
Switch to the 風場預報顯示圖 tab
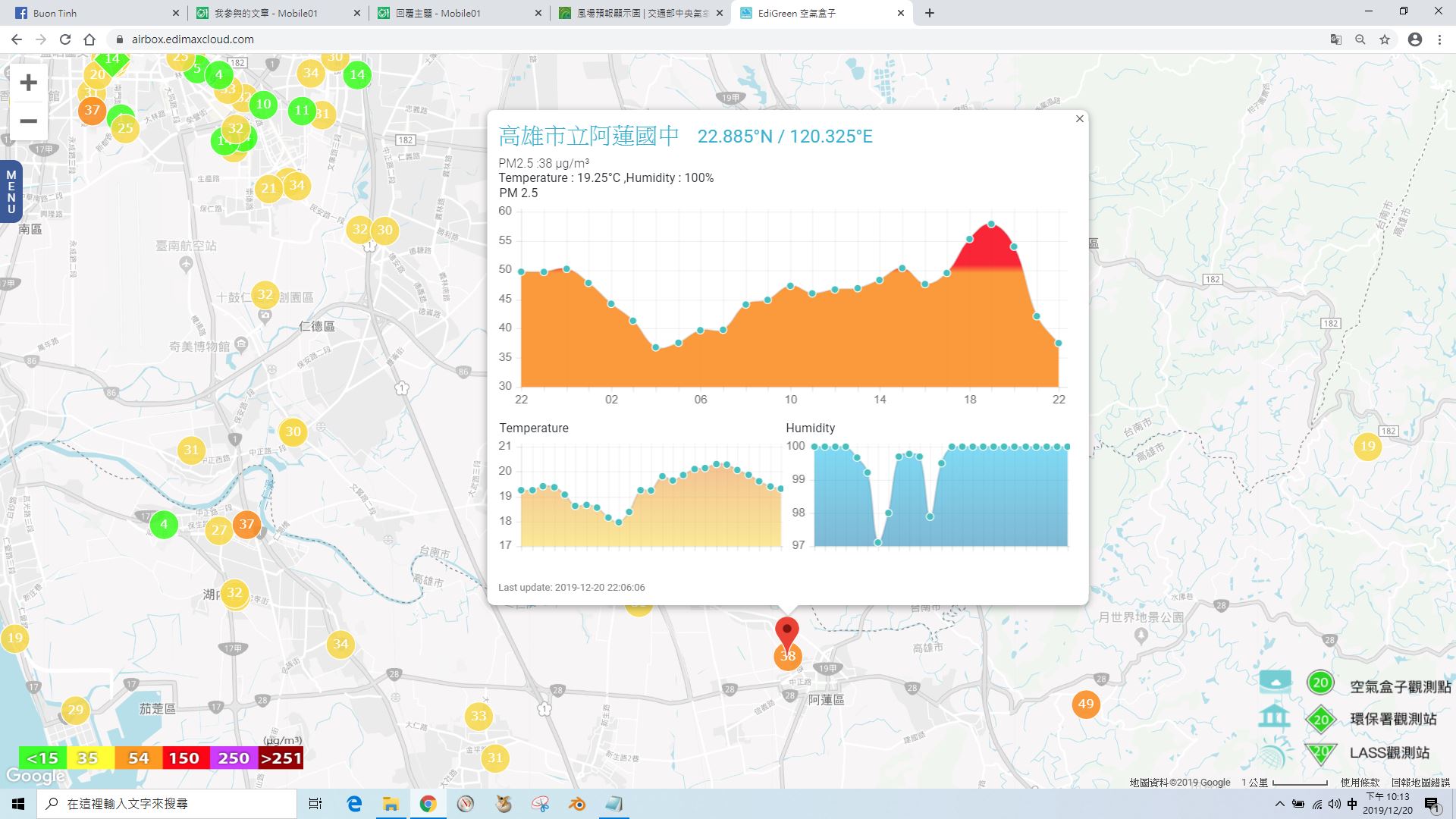(641, 13)
